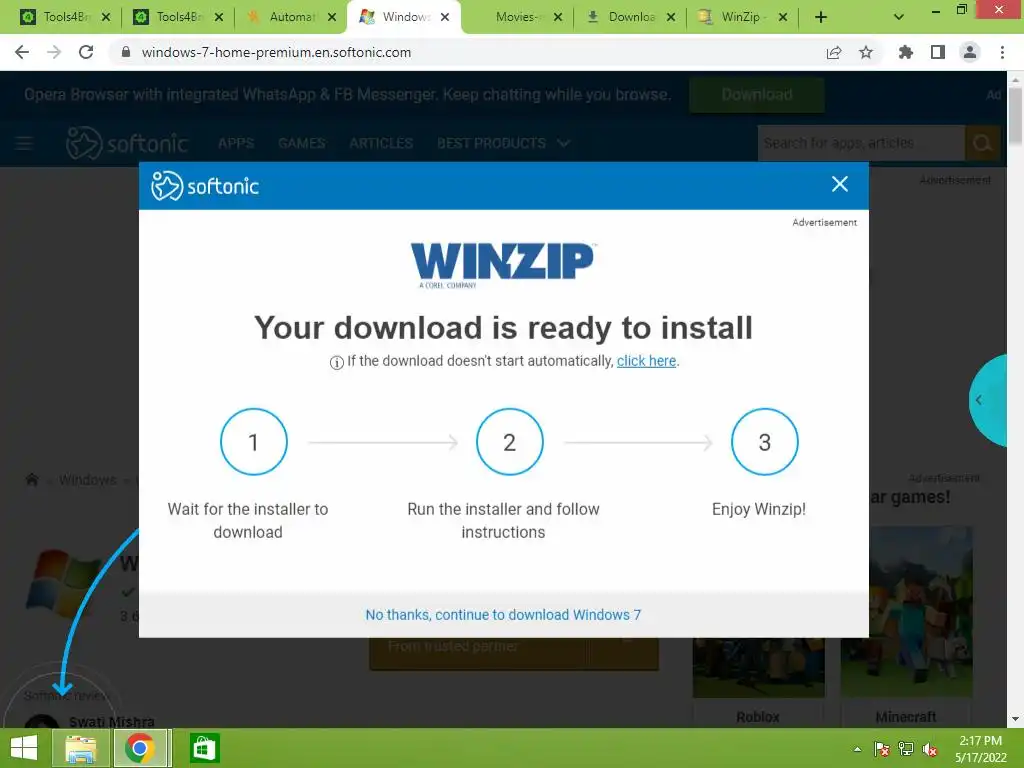Screen dimensions: 1024x768
Task: Click the Windows breadcrumb link
Action: coord(88,480)
